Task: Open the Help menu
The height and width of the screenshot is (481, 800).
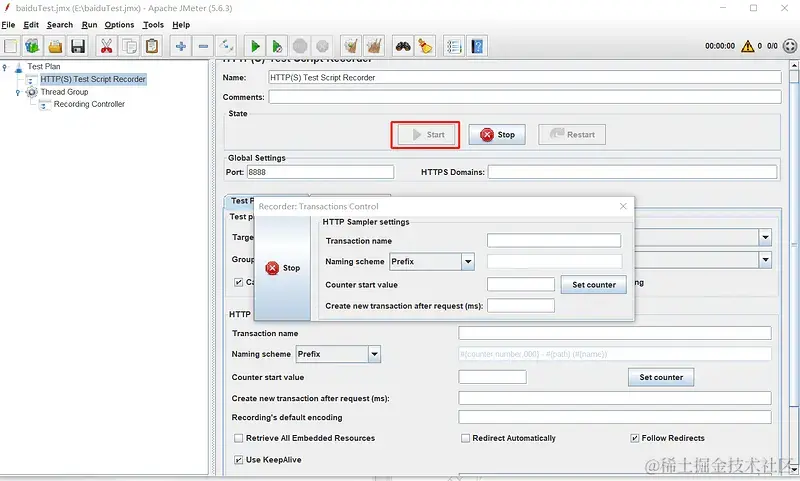Action: pyautogui.click(x=181, y=24)
